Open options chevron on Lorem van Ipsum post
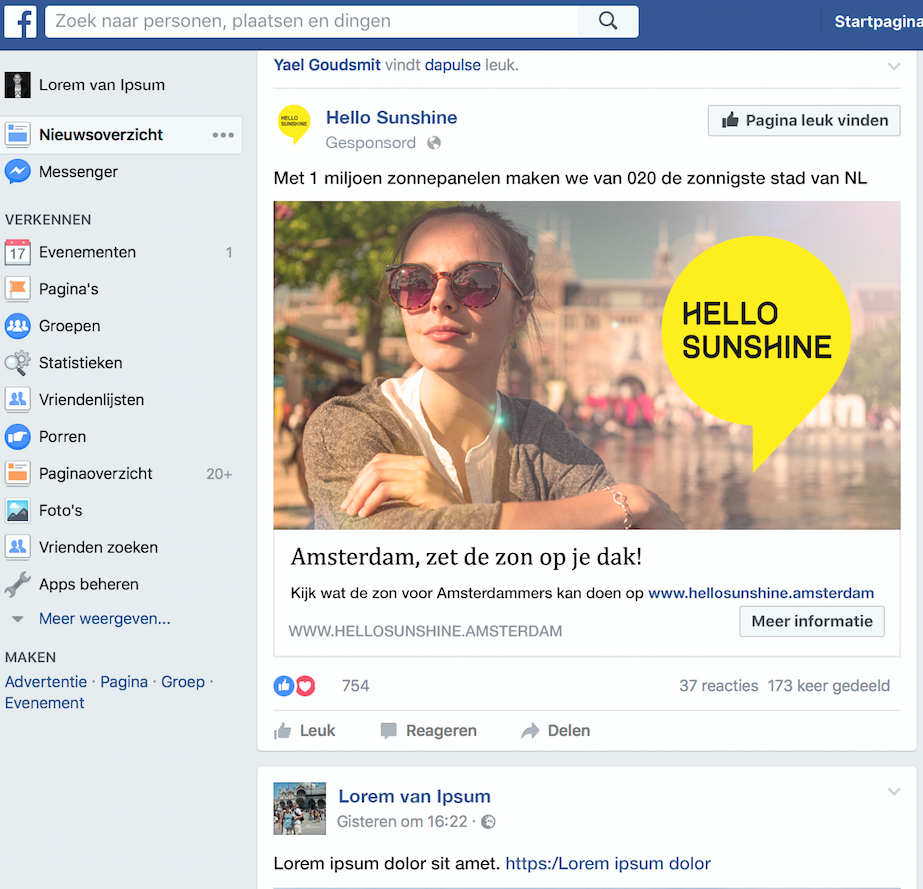 click(x=894, y=792)
